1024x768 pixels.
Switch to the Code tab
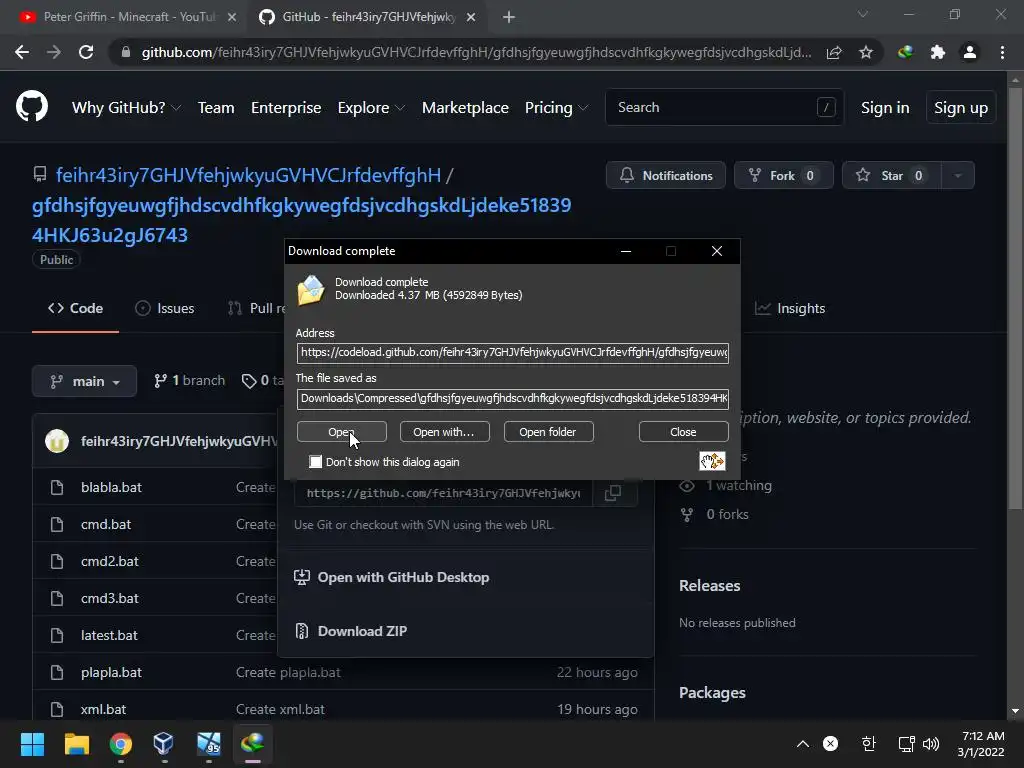[76, 308]
